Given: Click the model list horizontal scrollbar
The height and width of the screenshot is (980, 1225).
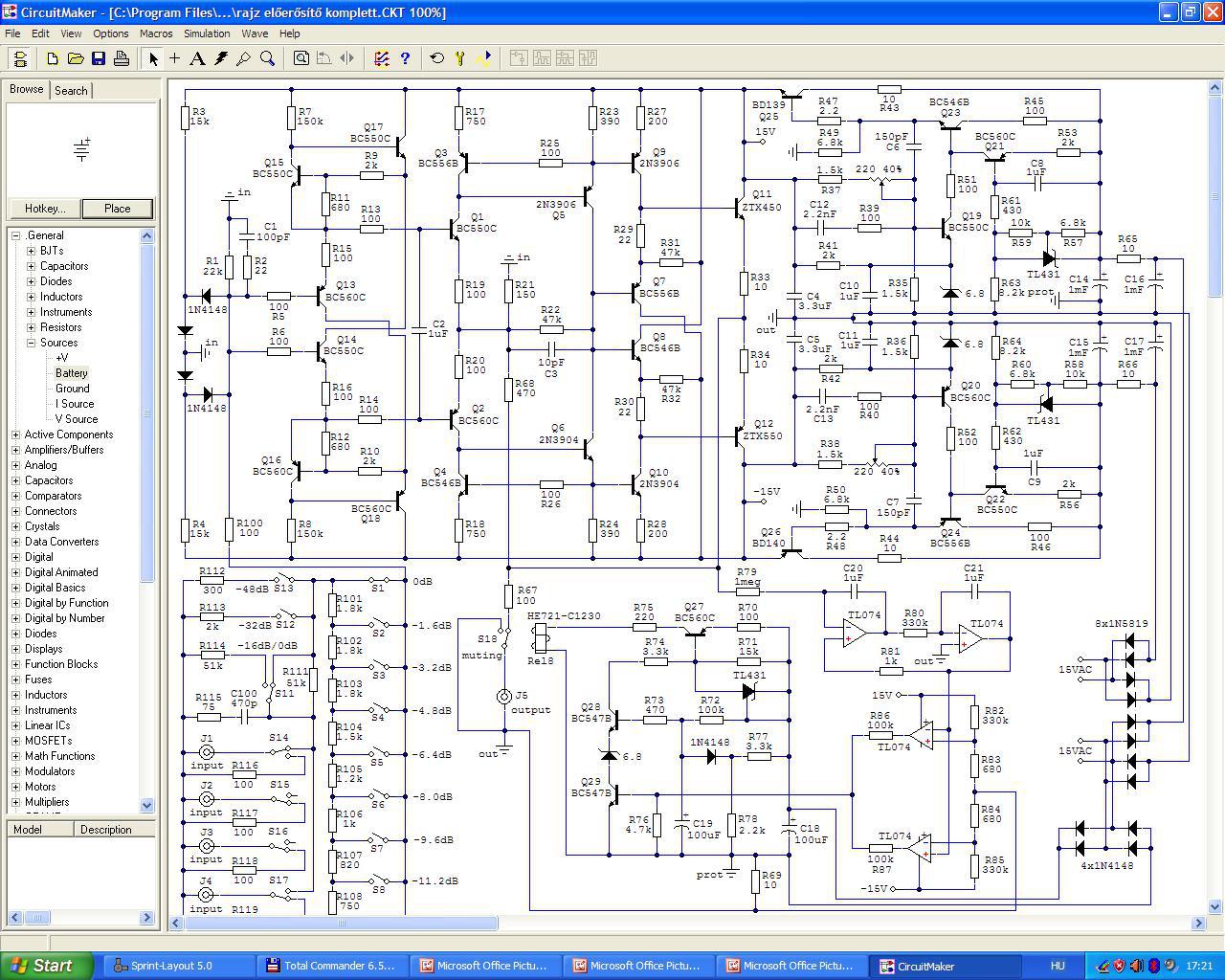Looking at the screenshot, I should click(x=80, y=917).
